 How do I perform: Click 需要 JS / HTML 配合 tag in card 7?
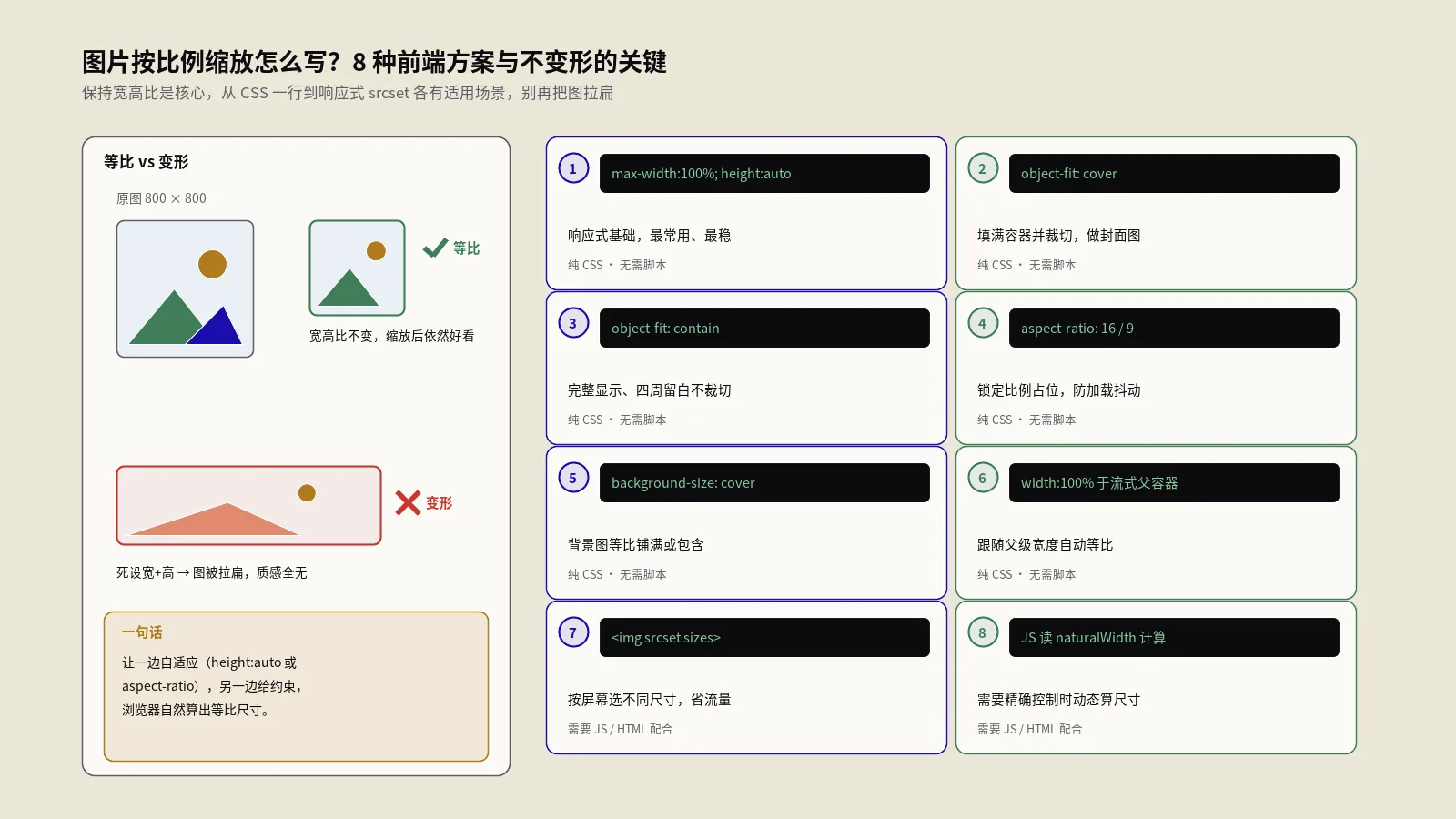(x=620, y=729)
